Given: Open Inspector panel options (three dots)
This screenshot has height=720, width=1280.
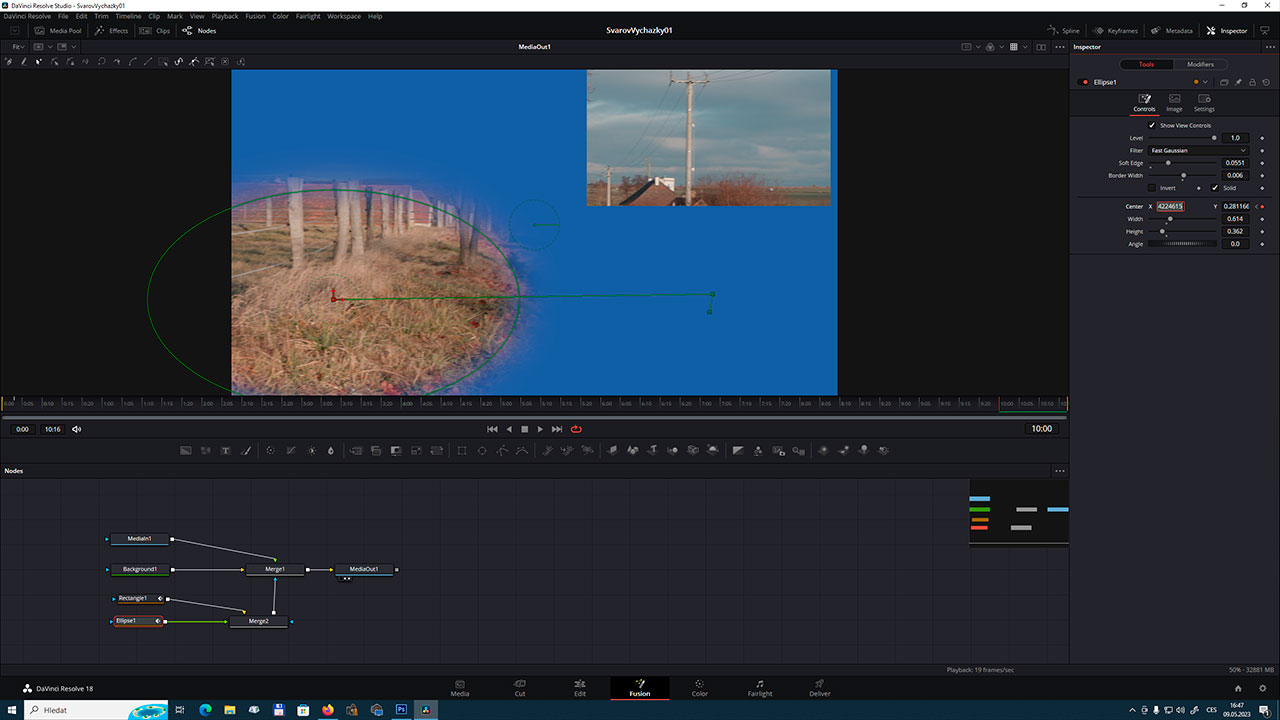Looking at the screenshot, I should pos(1270,47).
